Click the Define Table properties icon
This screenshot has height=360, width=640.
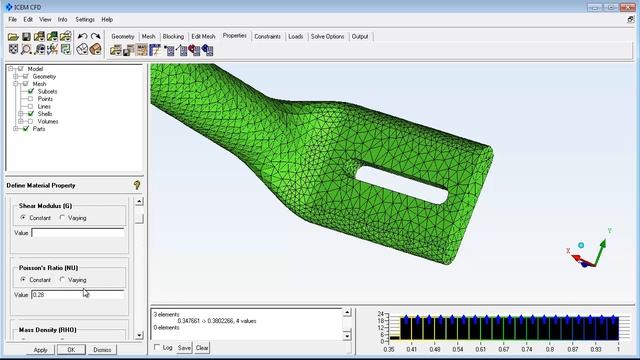tap(155, 50)
